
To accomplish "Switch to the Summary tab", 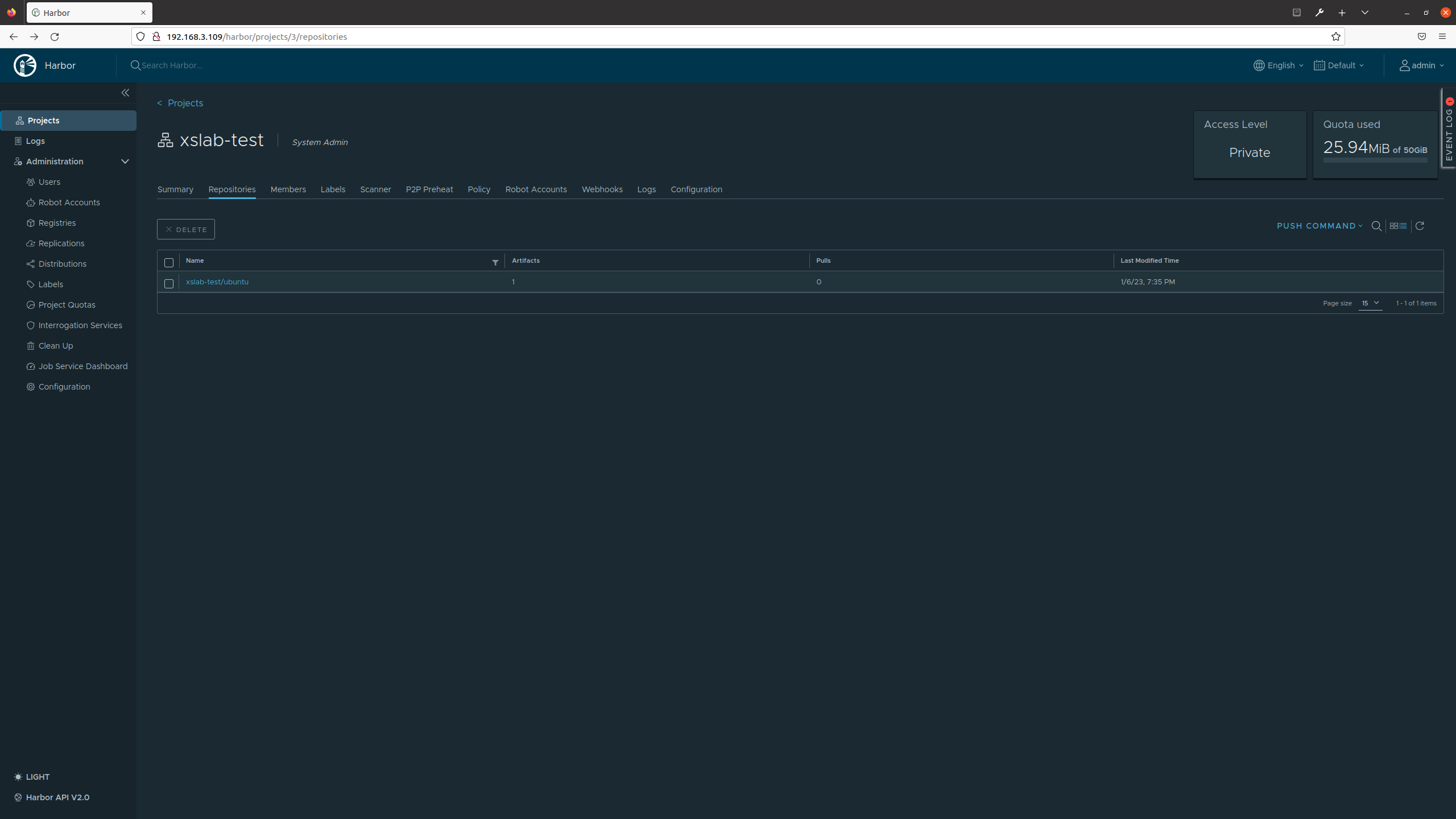I will click(x=175, y=189).
